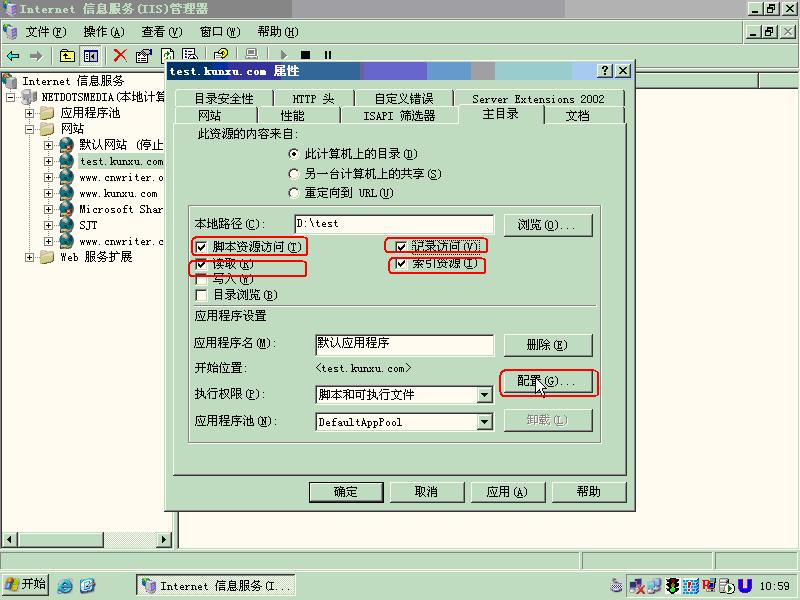Open the 操作(A) menu
Image resolution: width=800 pixels, height=600 pixels.
click(x=104, y=32)
